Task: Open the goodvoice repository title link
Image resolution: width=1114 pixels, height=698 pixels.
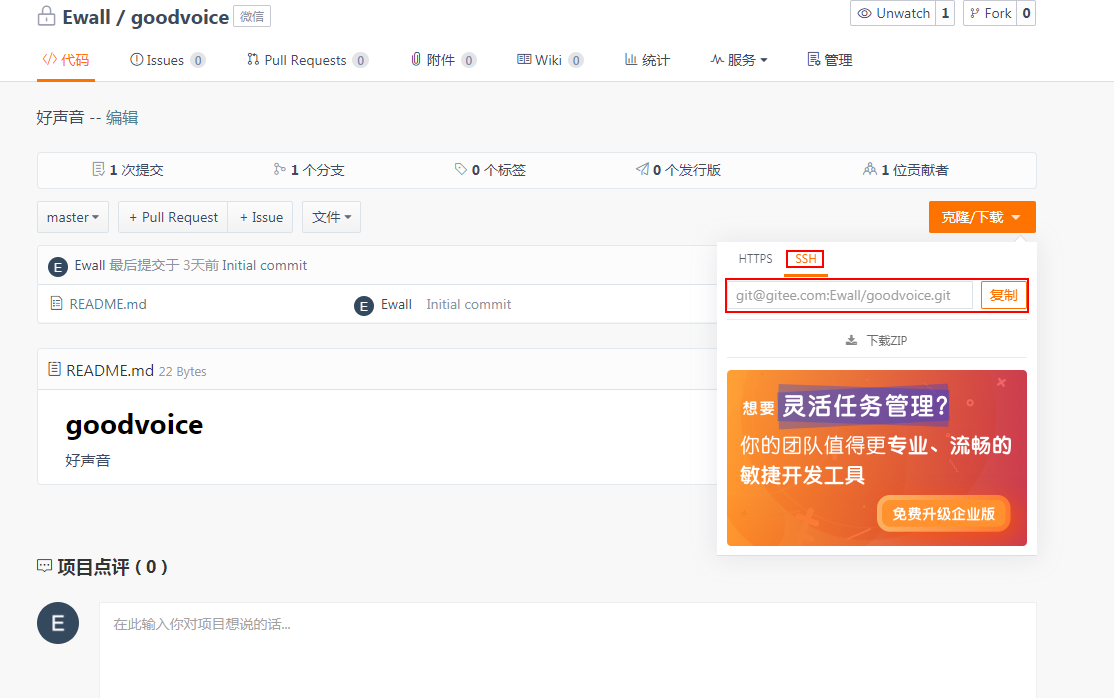Action: click(180, 17)
